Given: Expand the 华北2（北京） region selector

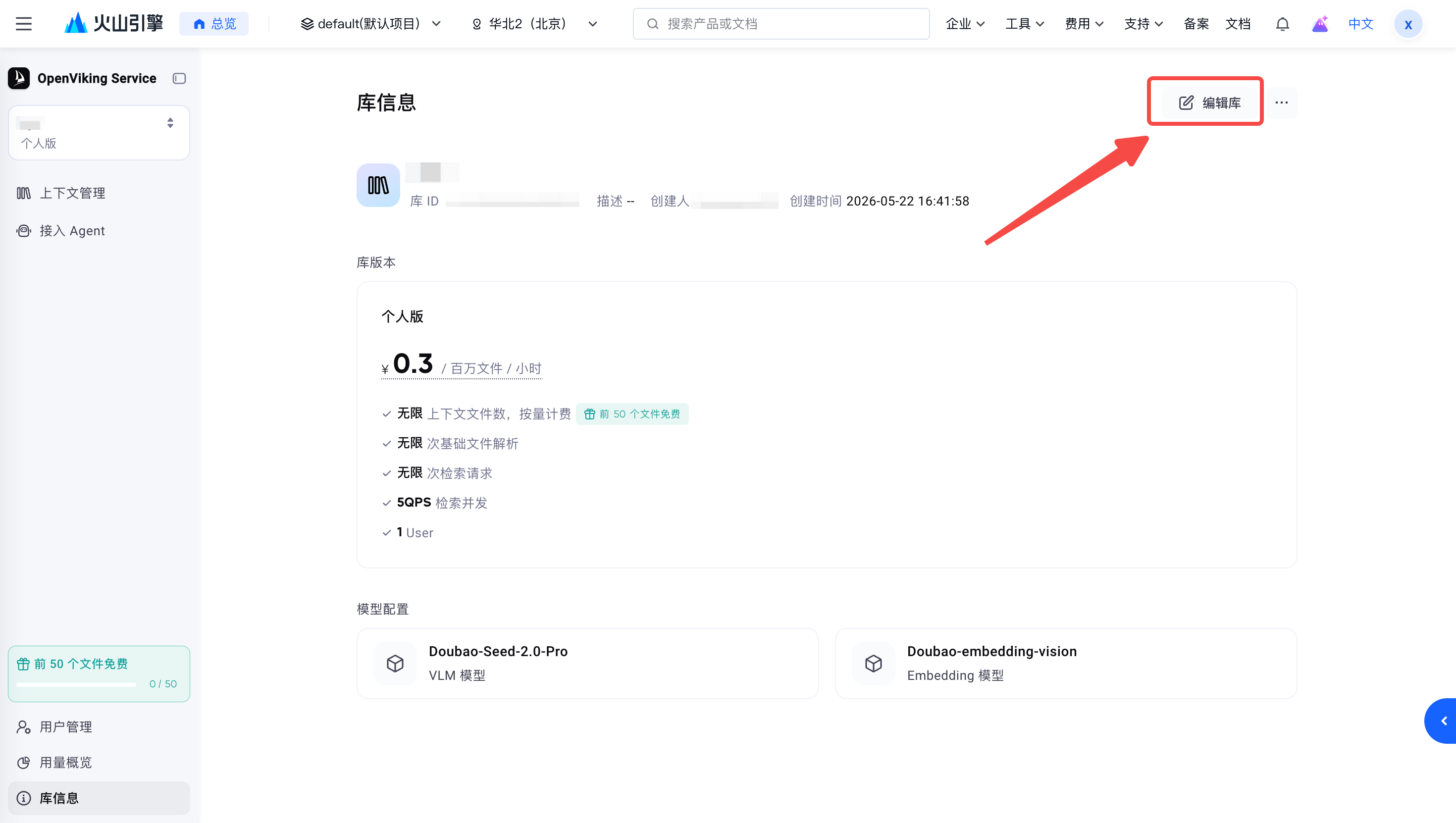Looking at the screenshot, I should click(x=534, y=24).
